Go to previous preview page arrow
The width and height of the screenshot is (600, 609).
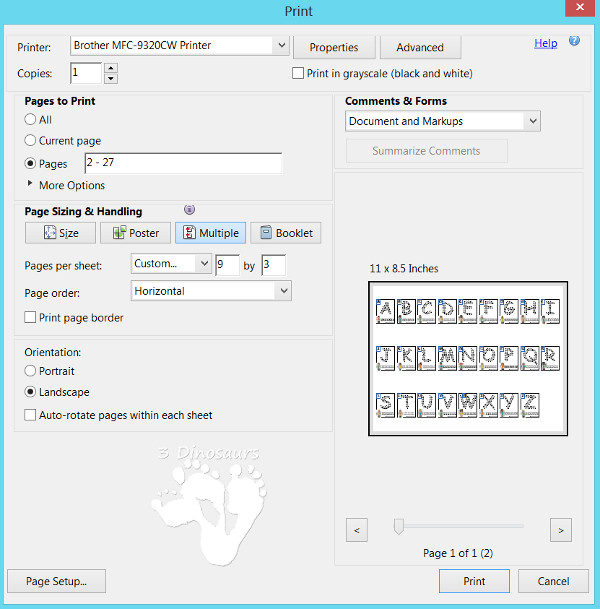click(357, 529)
